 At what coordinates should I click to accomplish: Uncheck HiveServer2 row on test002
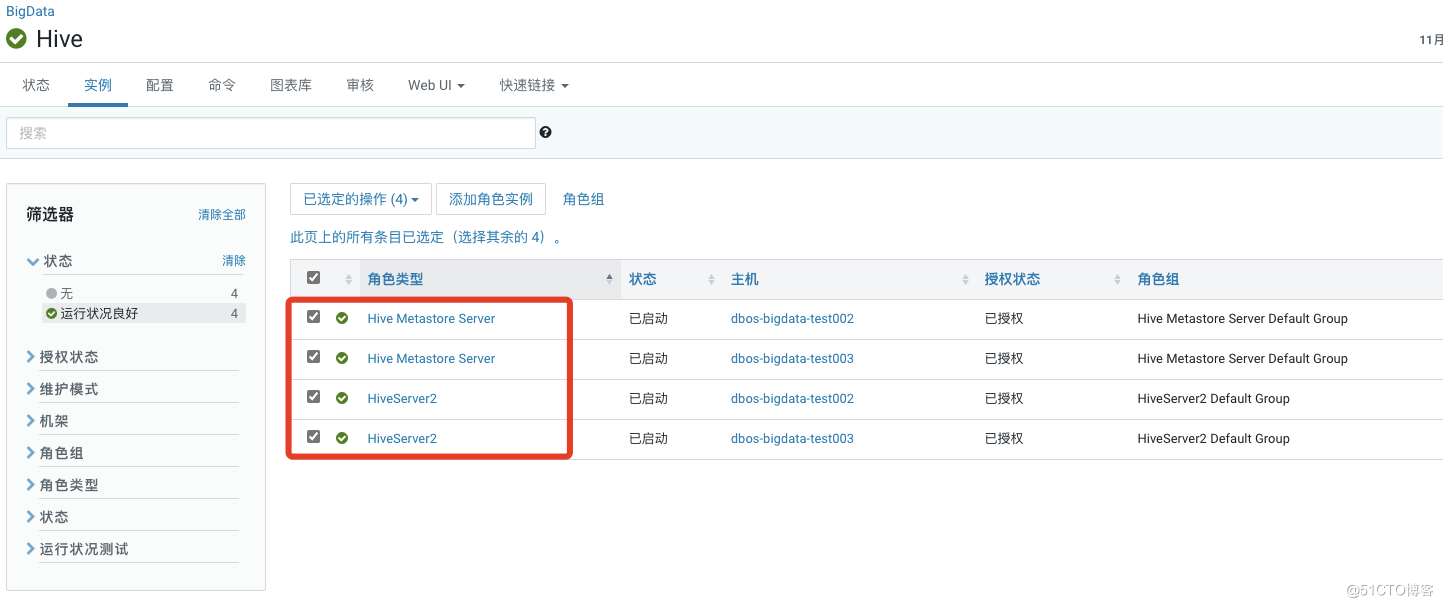pos(313,397)
